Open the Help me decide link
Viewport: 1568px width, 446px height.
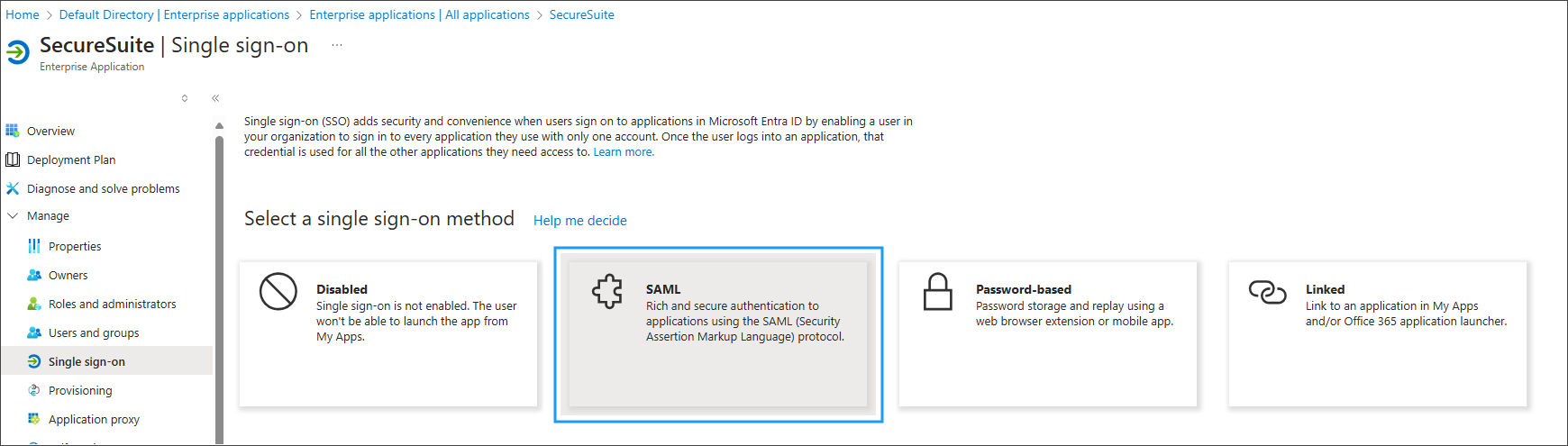coord(580,221)
